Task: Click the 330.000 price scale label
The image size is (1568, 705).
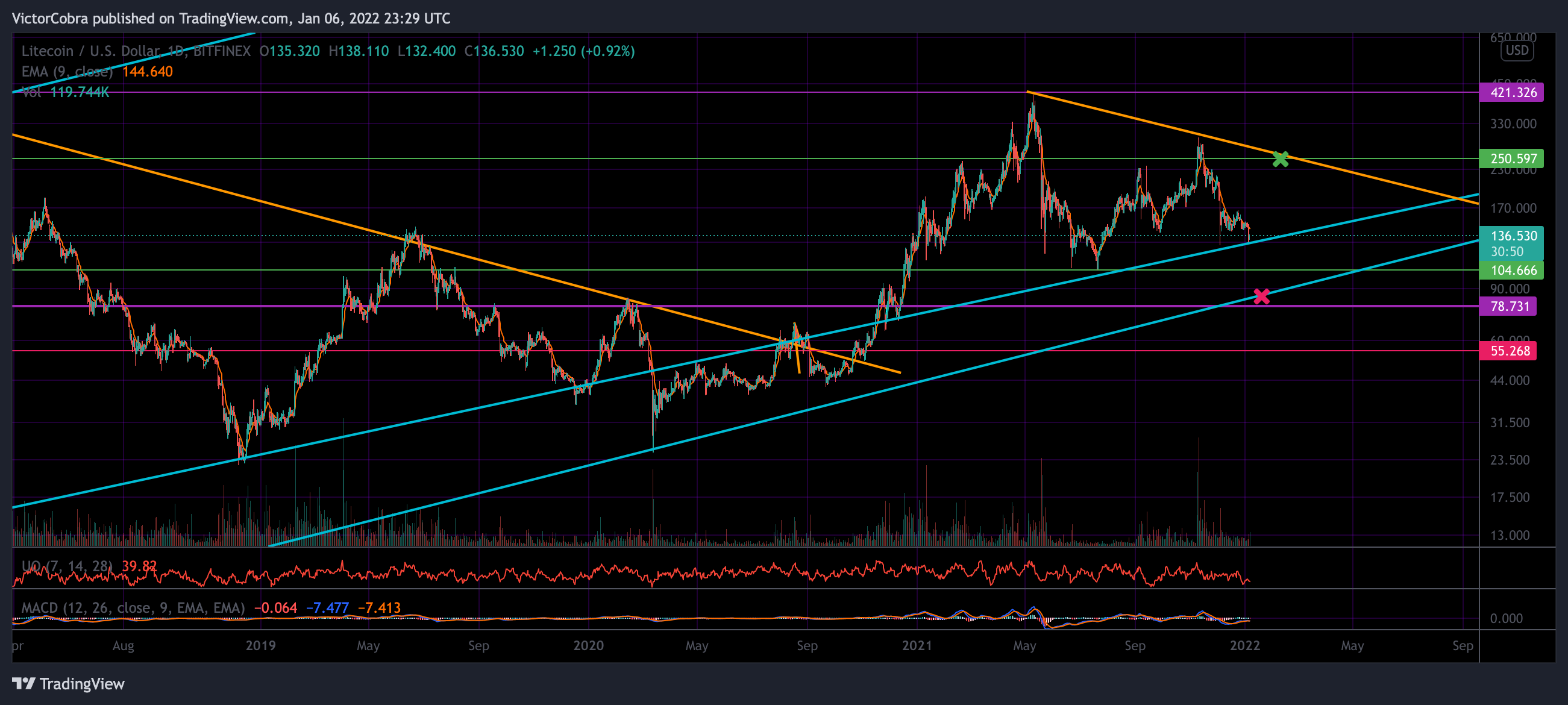Action: click(x=1513, y=124)
